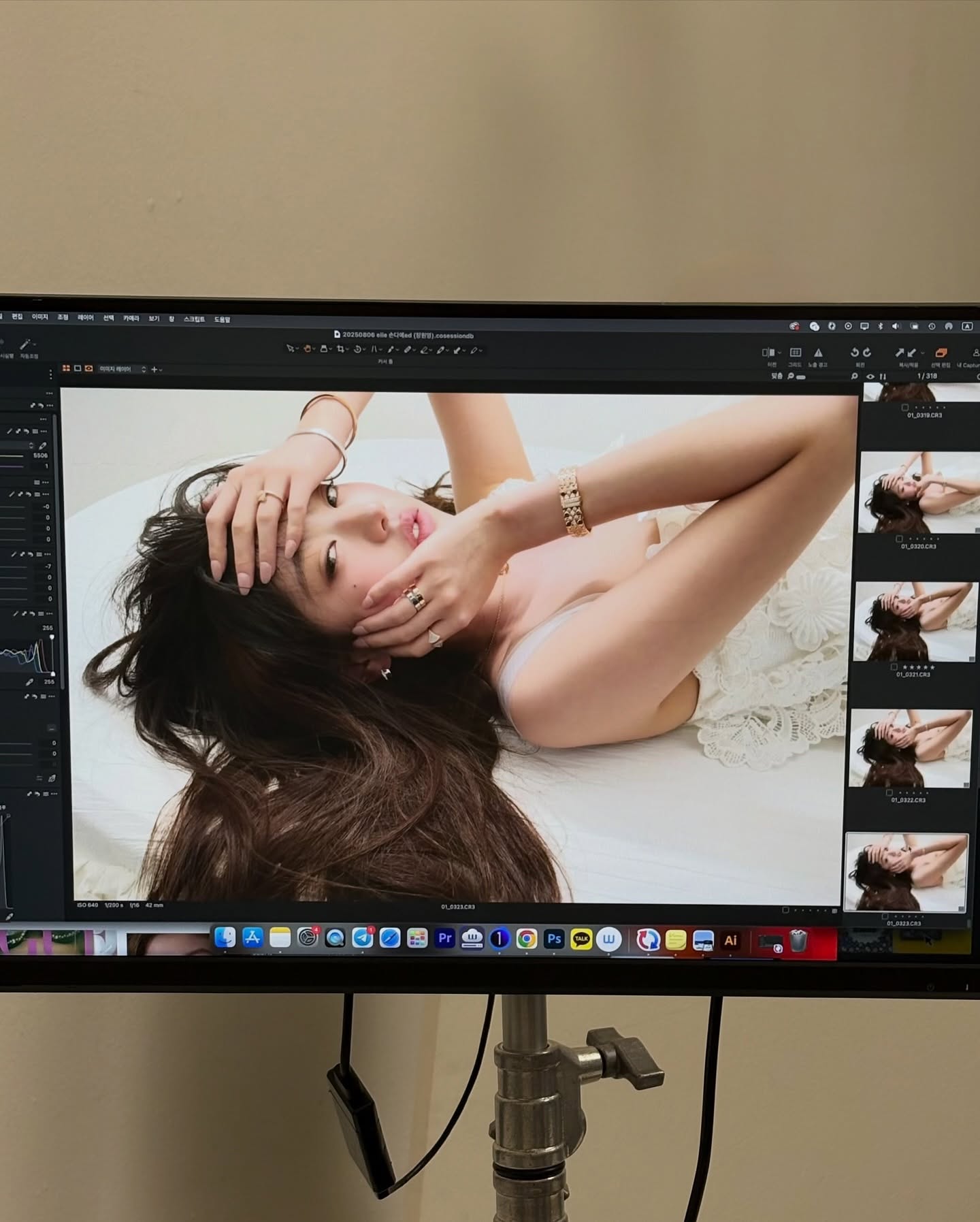Open Photoshop from the Dock
The height and width of the screenshot is (1222, 980).
click(x=554, y=939)
